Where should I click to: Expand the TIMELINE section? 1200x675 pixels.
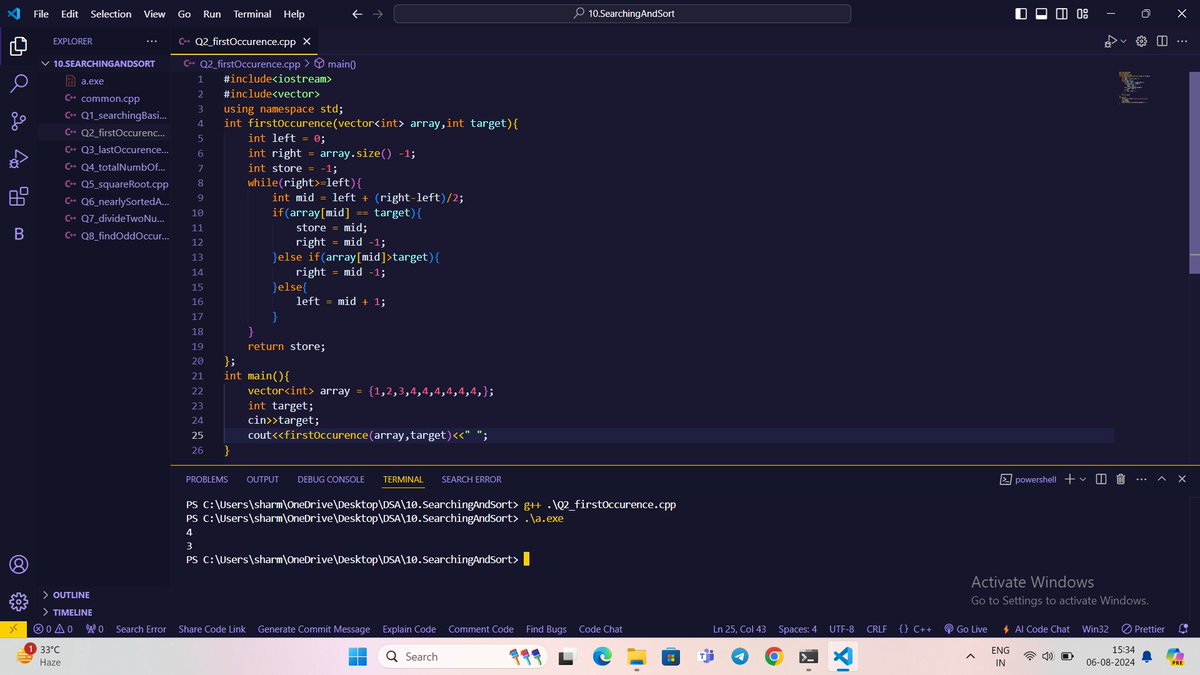tap(72, 612)
